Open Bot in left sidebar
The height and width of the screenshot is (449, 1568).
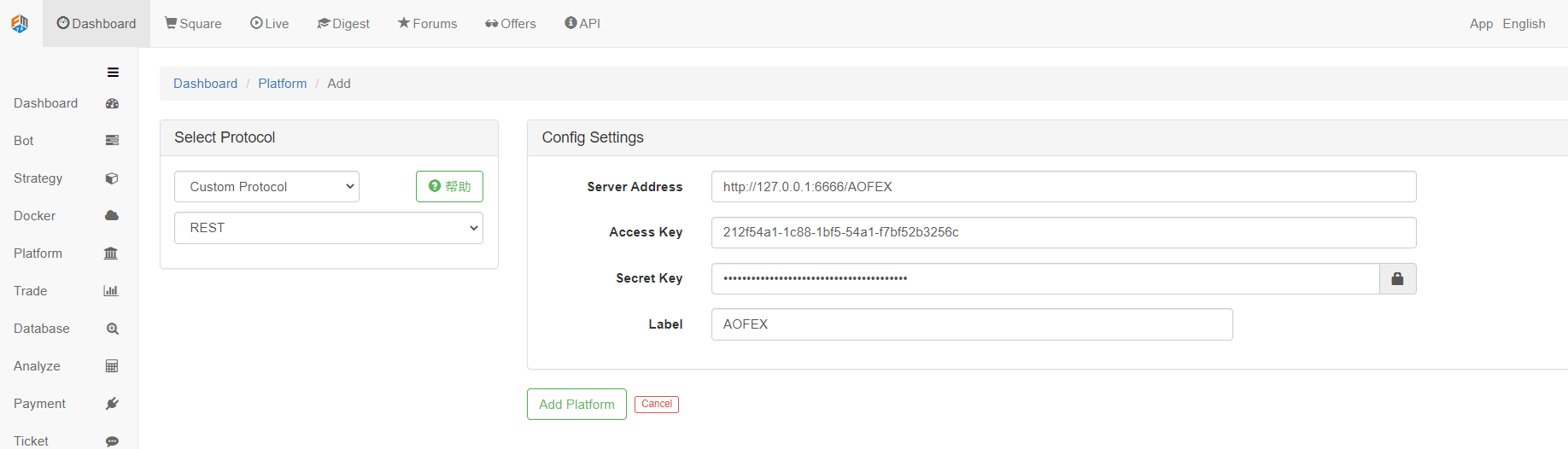pos(24,141)
